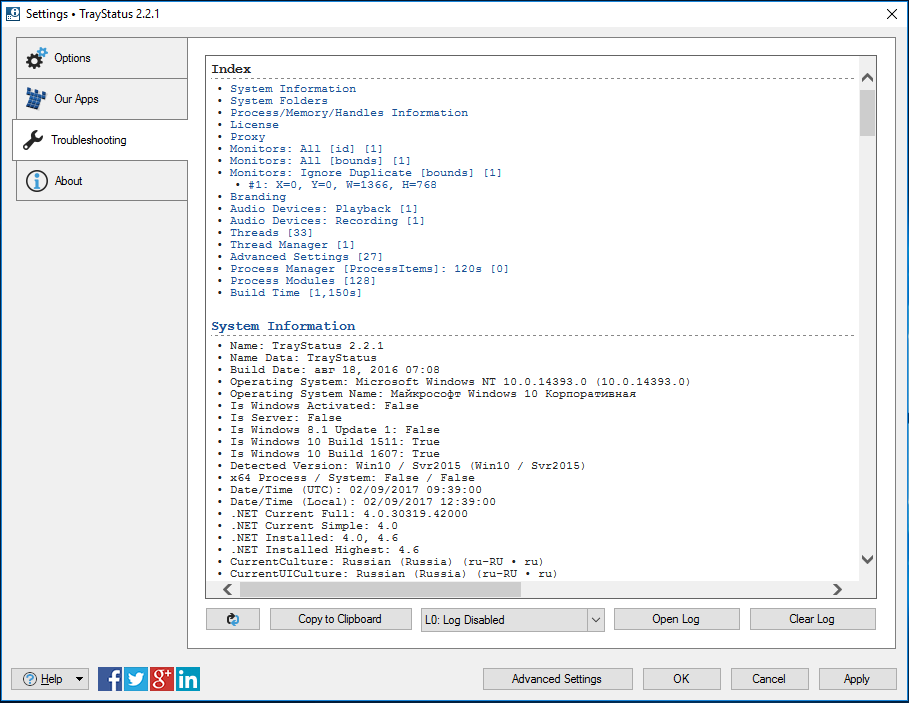Image resolution: width=909 pixels, height=703 pixels.
Task: Click the horizontal scrollbar thumb
Action: (380, 589)
